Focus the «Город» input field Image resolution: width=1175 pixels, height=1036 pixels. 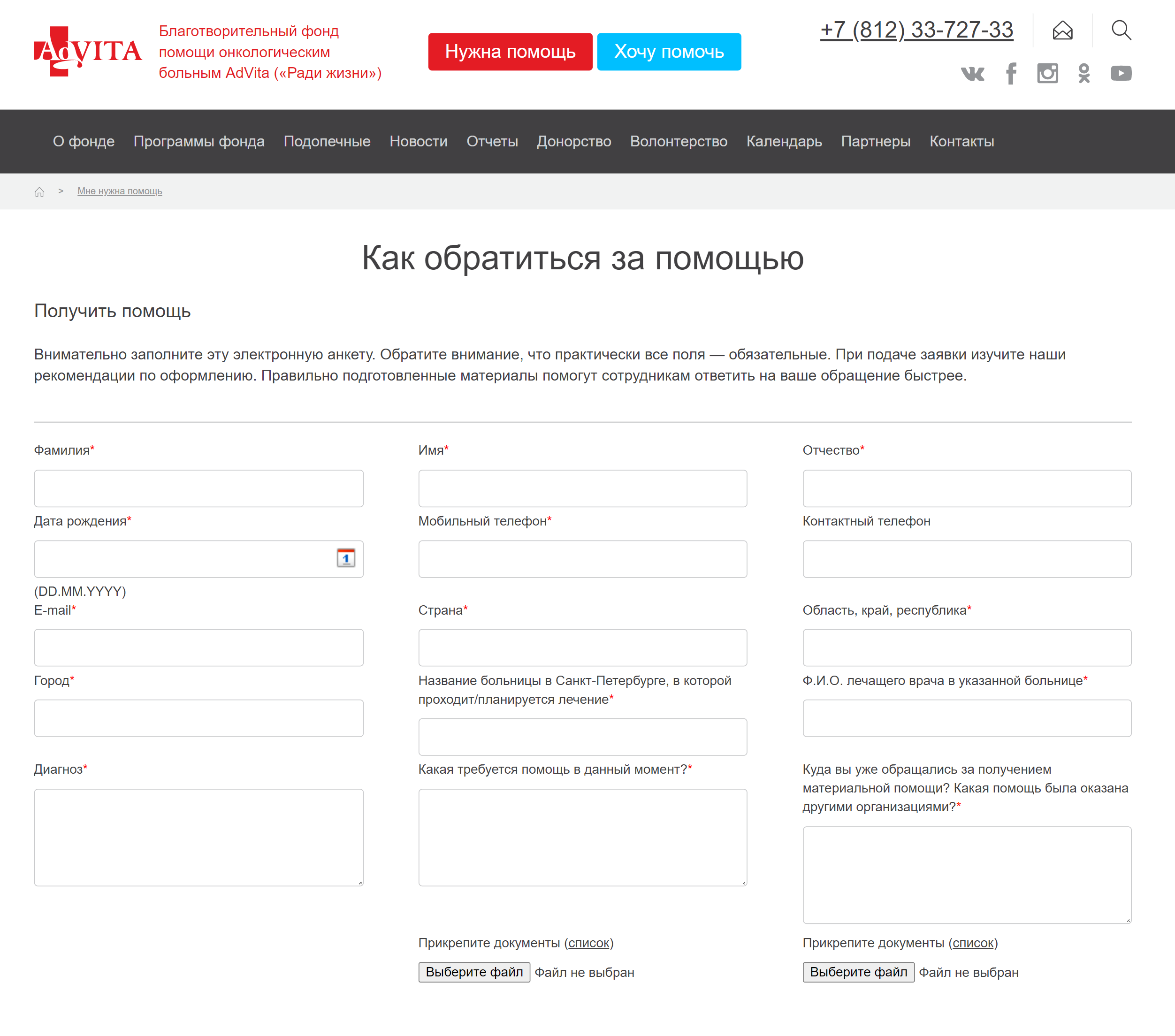tap(199, 718)
